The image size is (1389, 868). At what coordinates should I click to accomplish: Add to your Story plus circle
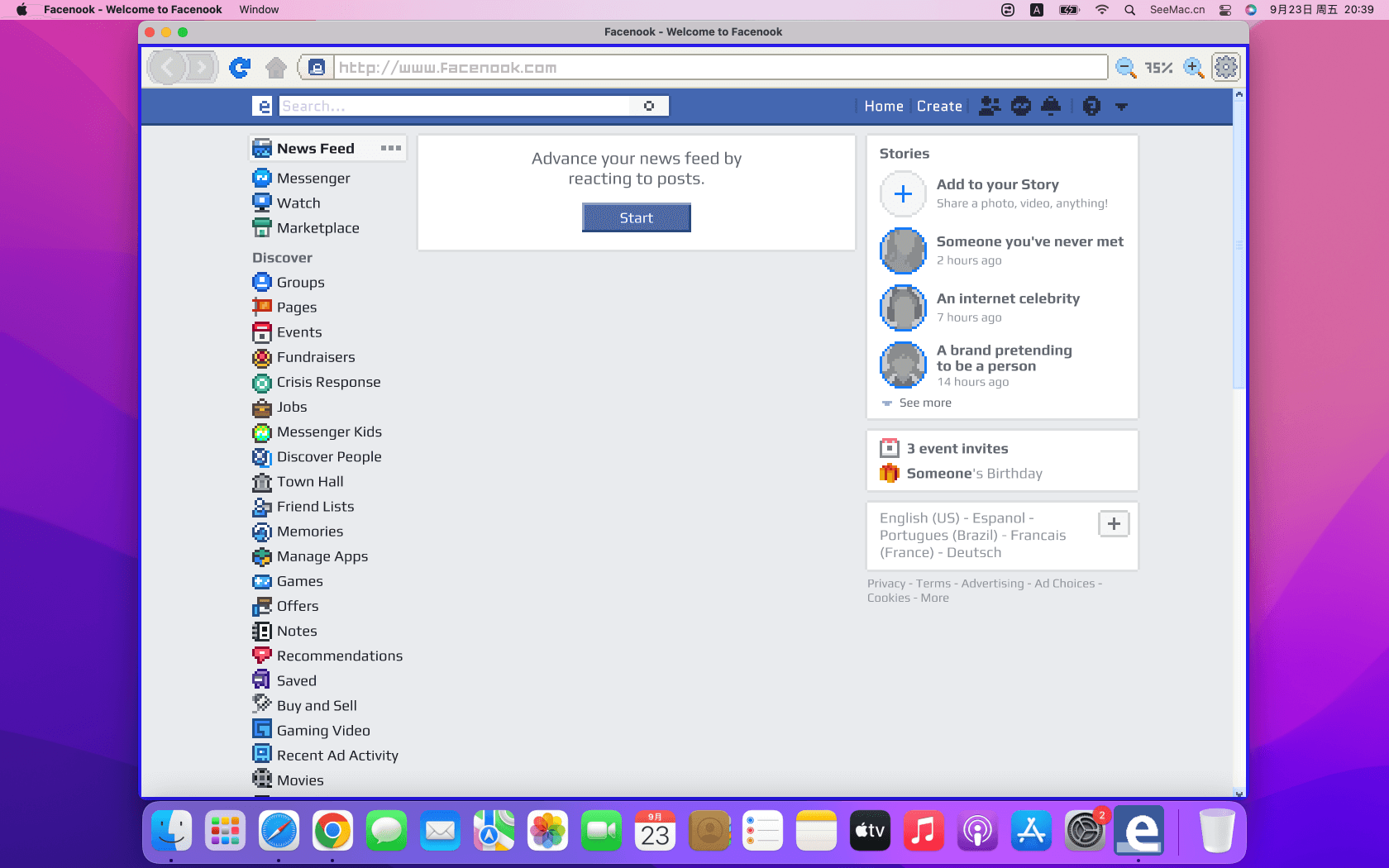(903, 193)
